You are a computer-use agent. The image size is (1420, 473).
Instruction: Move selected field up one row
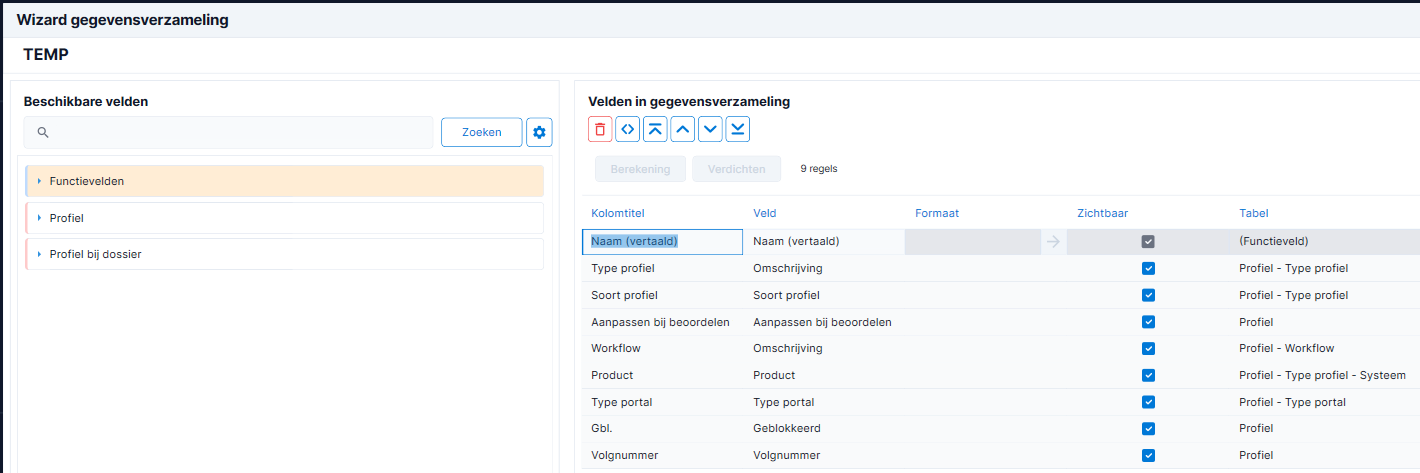[682, 129]
